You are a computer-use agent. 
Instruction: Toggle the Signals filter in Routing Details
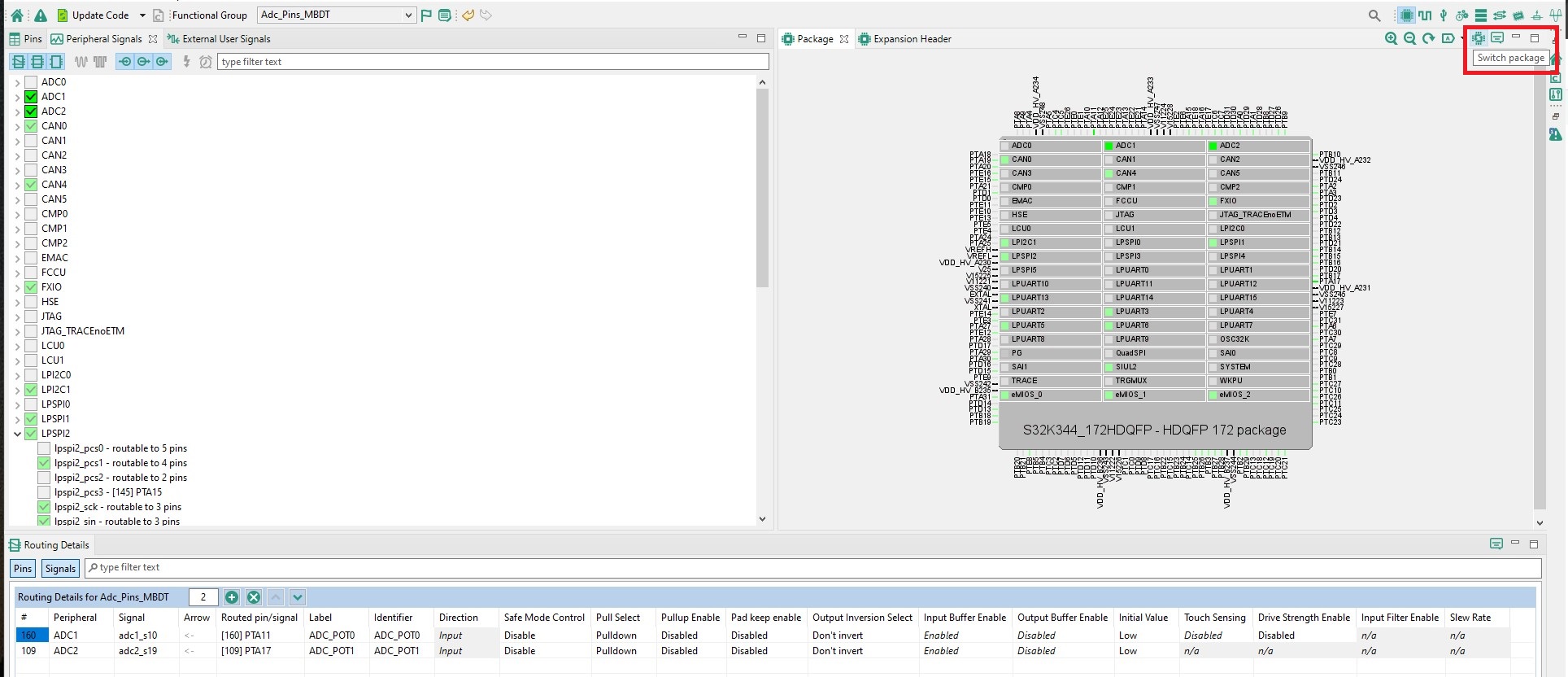(x=60, y=569)
